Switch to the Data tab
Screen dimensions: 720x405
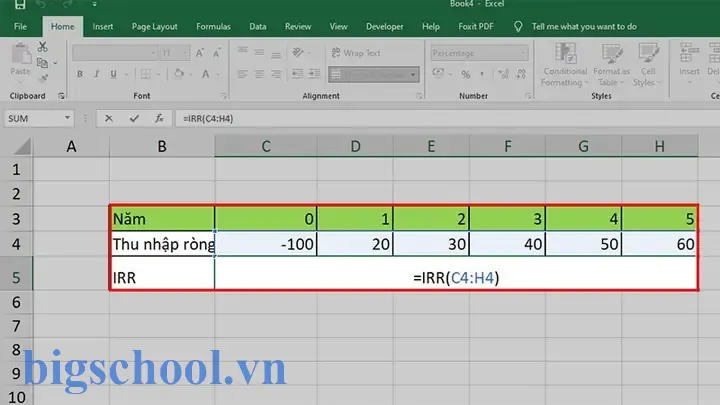click(x=258, y=27)
